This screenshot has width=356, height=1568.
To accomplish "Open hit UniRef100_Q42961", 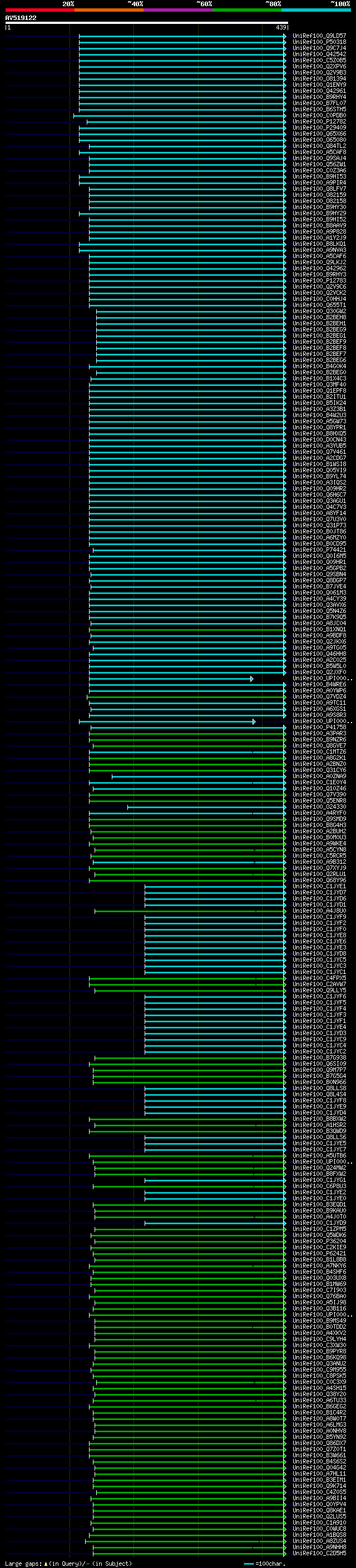I will tap(319, 91).
